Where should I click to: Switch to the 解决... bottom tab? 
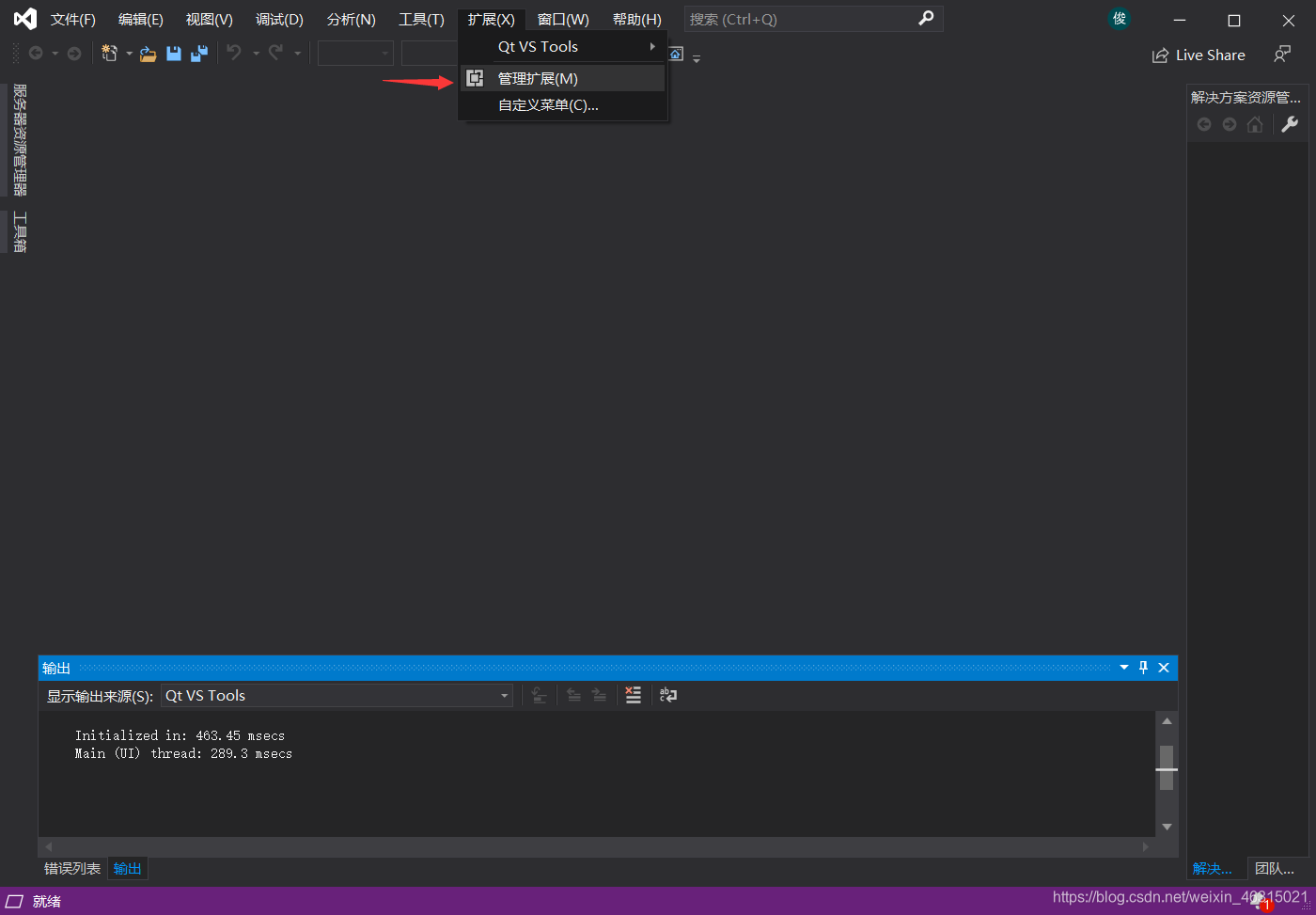tap(1213, 869)
